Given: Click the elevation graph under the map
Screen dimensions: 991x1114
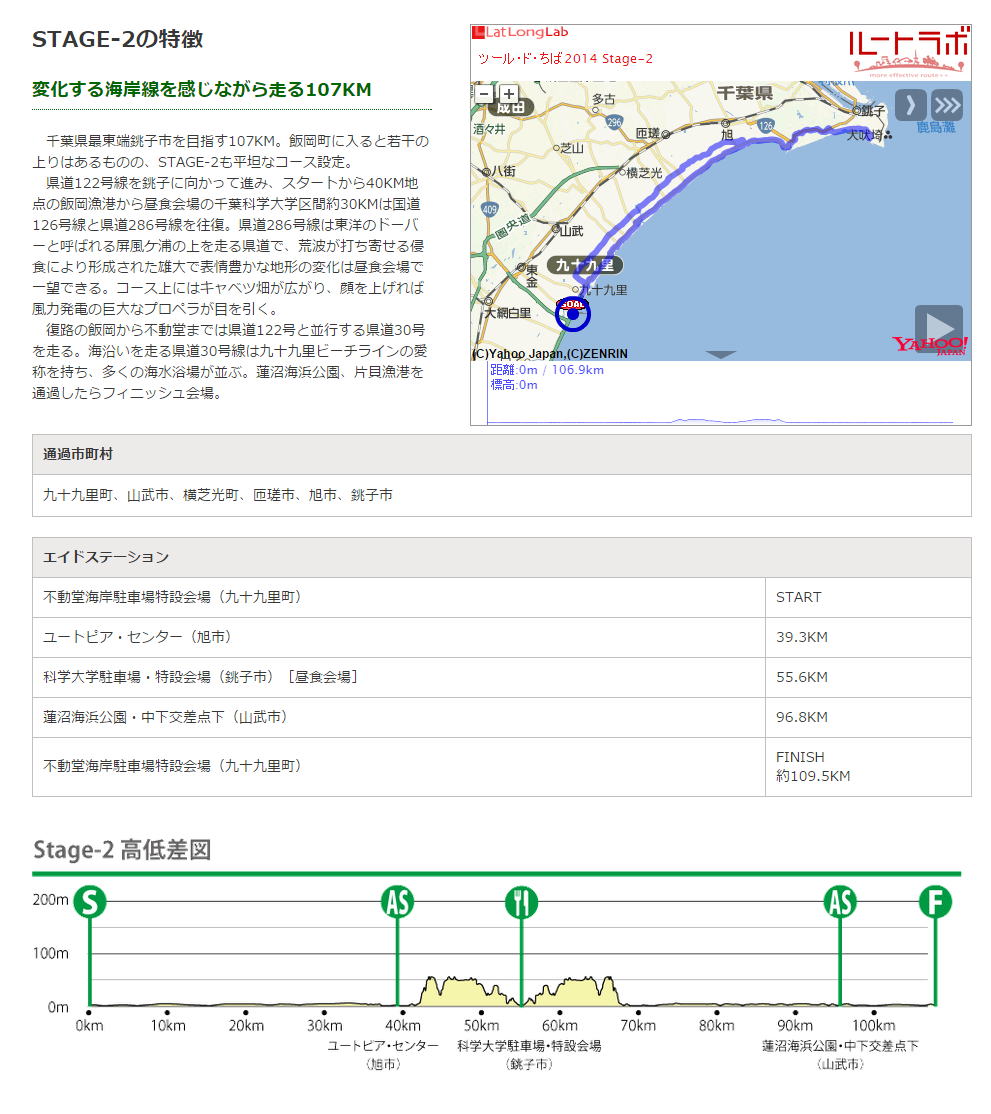Looking at the screenshot, I should click(x=720, y=392).
